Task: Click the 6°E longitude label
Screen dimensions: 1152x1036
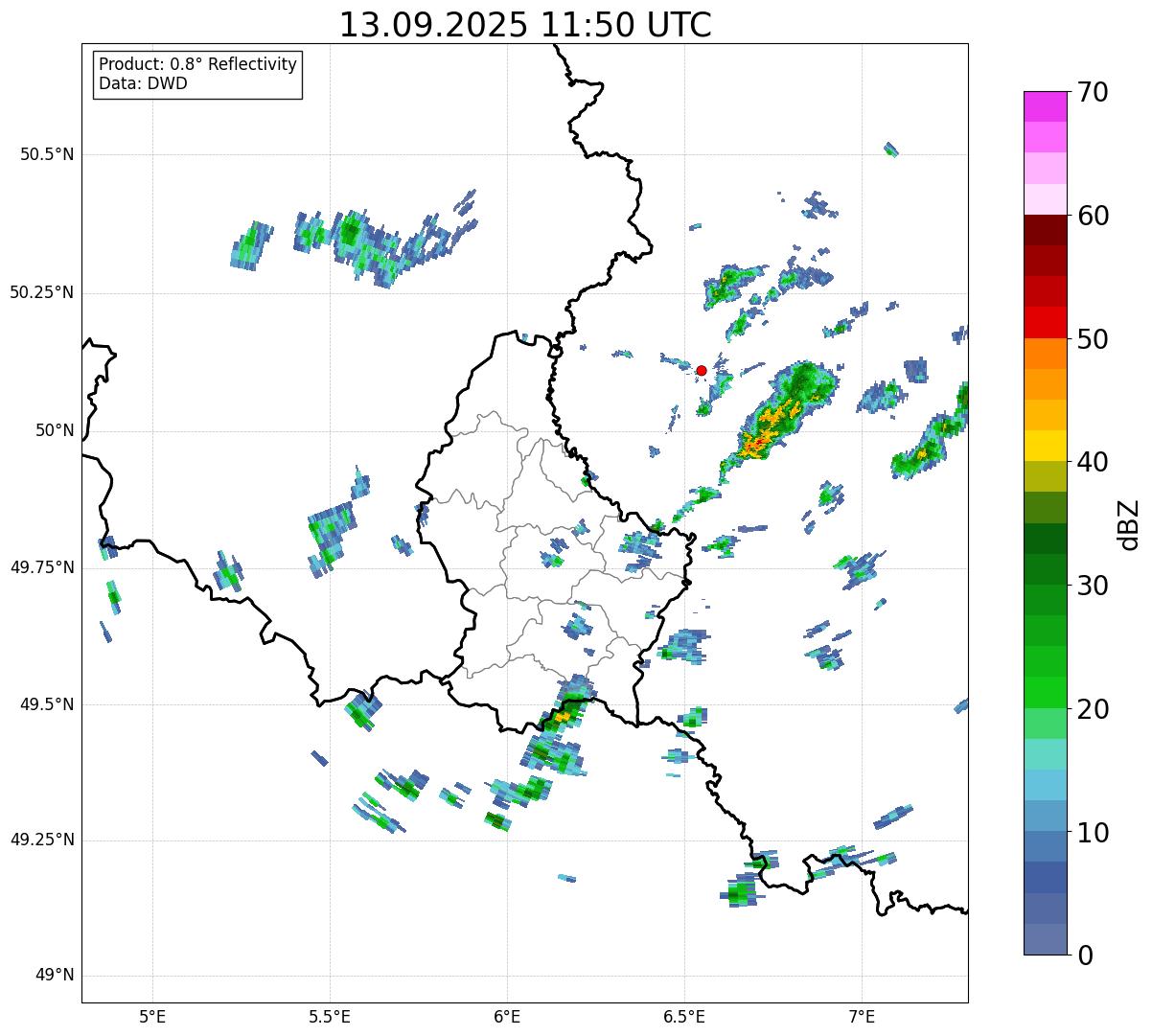Action: (507, 1017)
